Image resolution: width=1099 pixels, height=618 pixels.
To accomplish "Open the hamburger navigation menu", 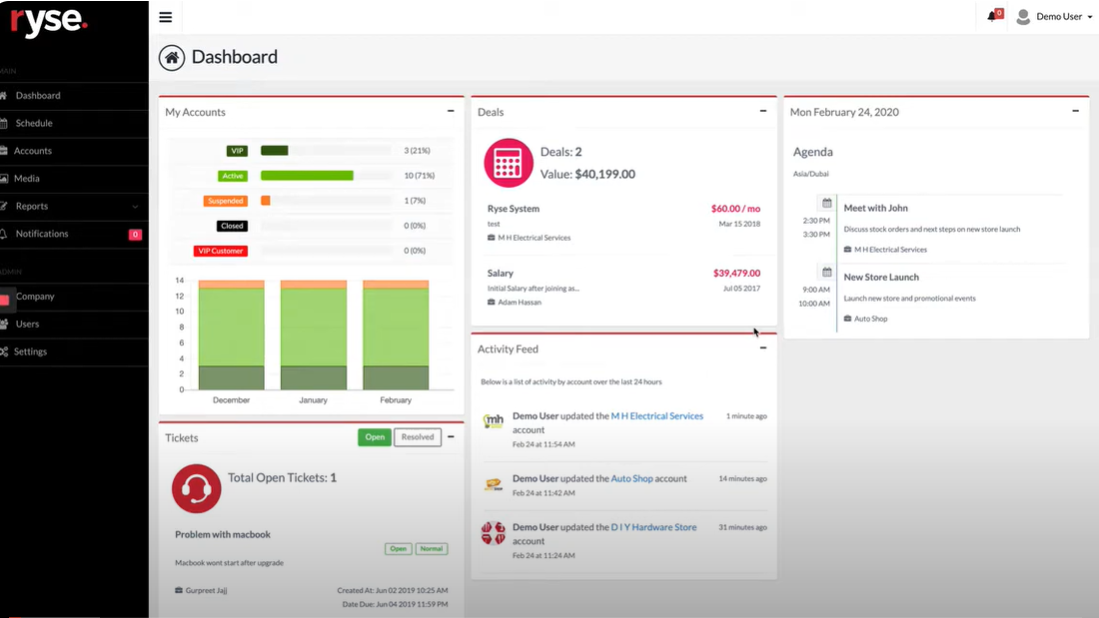I will point(165,17).
